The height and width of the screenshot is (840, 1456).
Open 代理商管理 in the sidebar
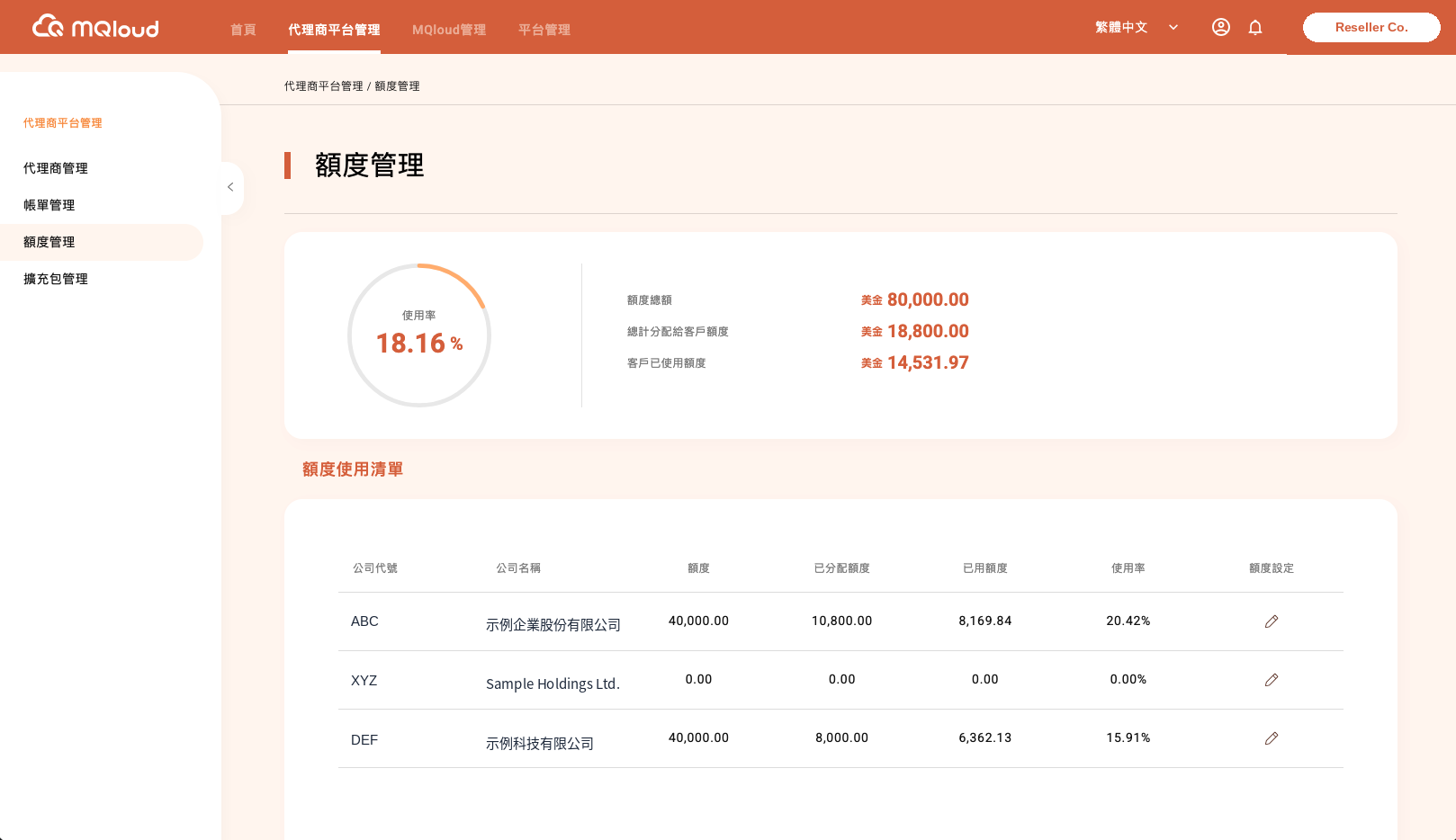point(56,168)
